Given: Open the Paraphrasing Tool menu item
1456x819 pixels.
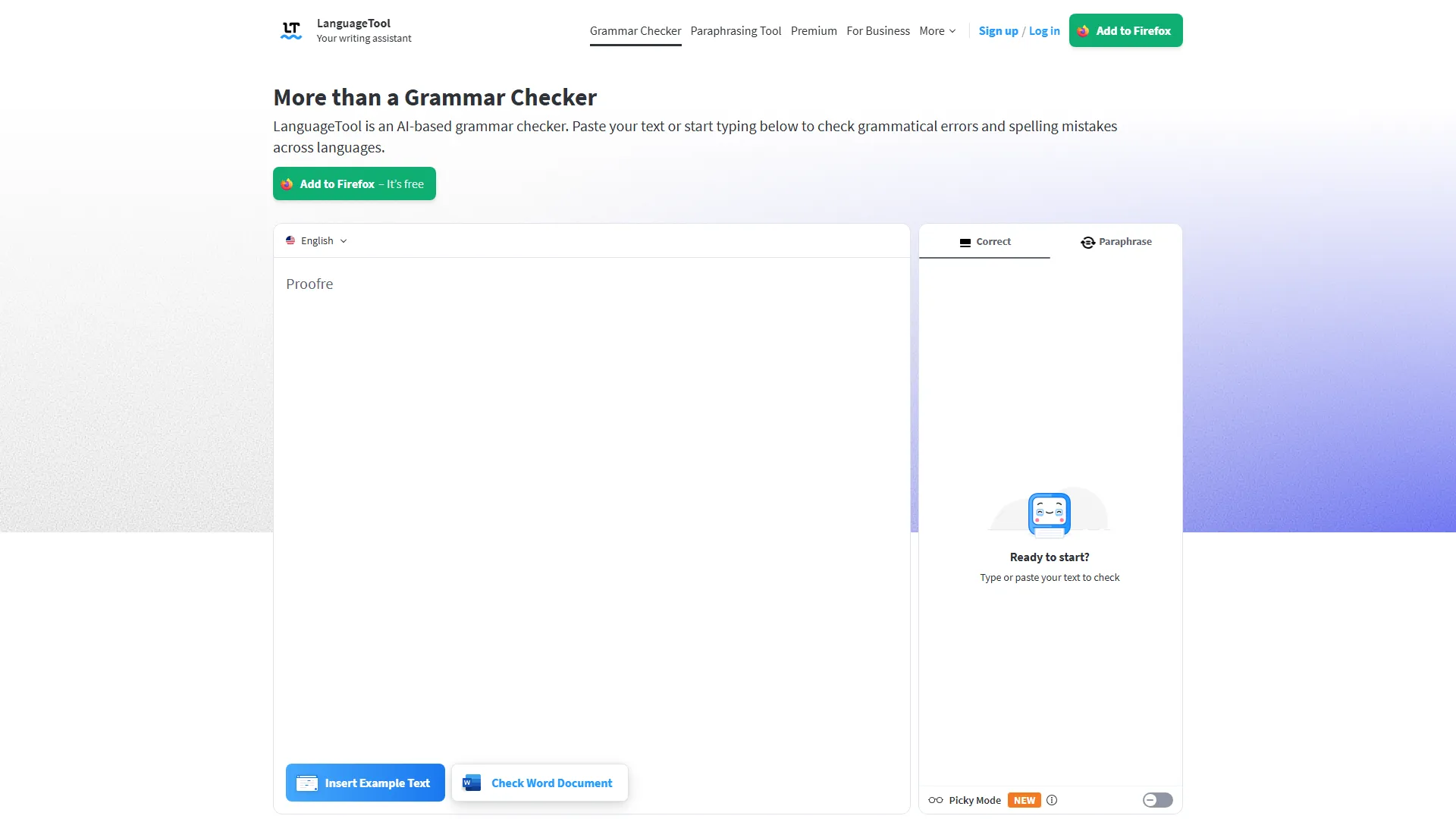Looking at the screenshot, I should coord(736,30).
